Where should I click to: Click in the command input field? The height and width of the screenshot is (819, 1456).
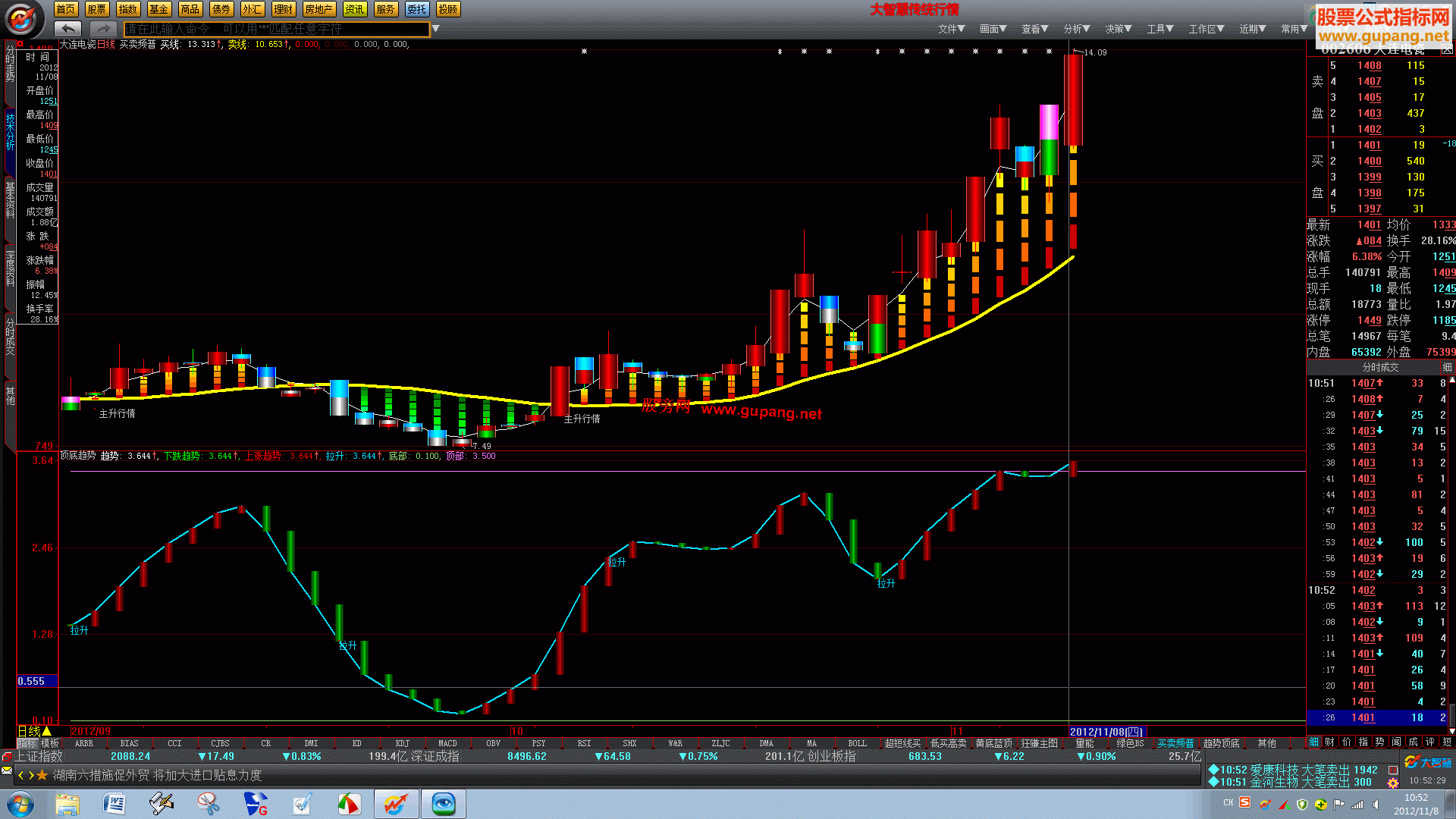point(277,29)
